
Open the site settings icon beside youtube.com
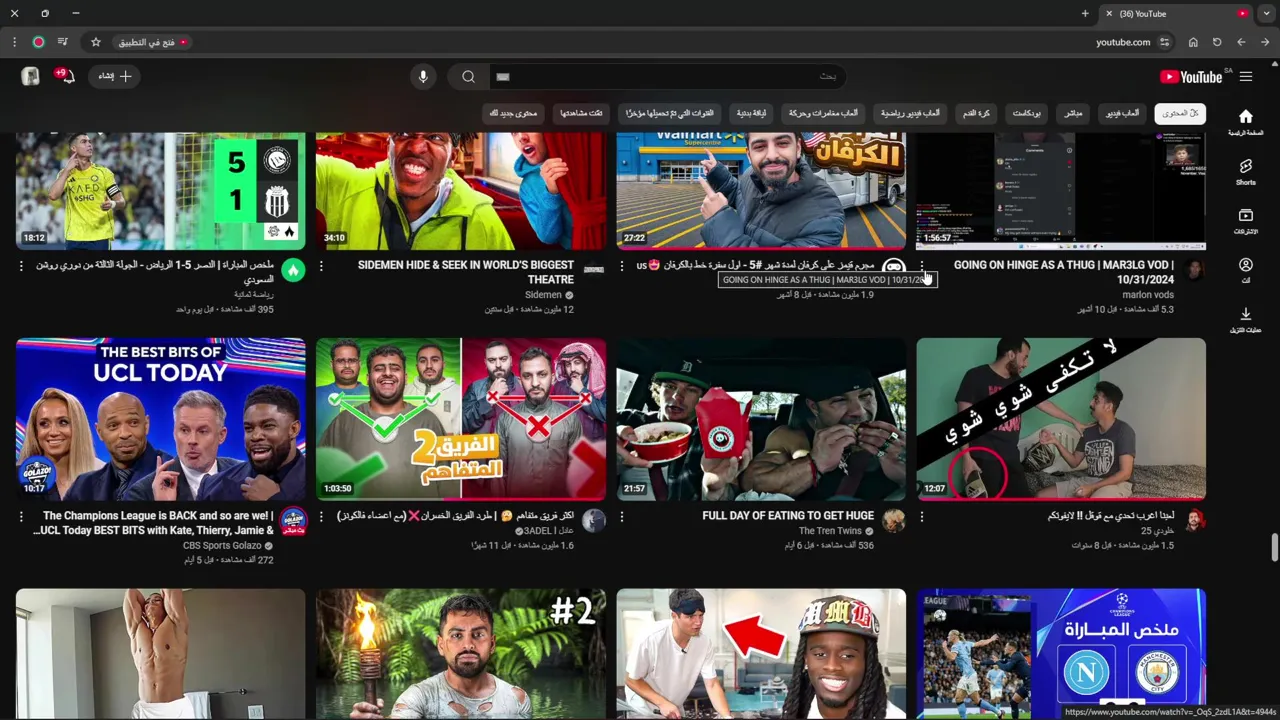coord(1164,42)
